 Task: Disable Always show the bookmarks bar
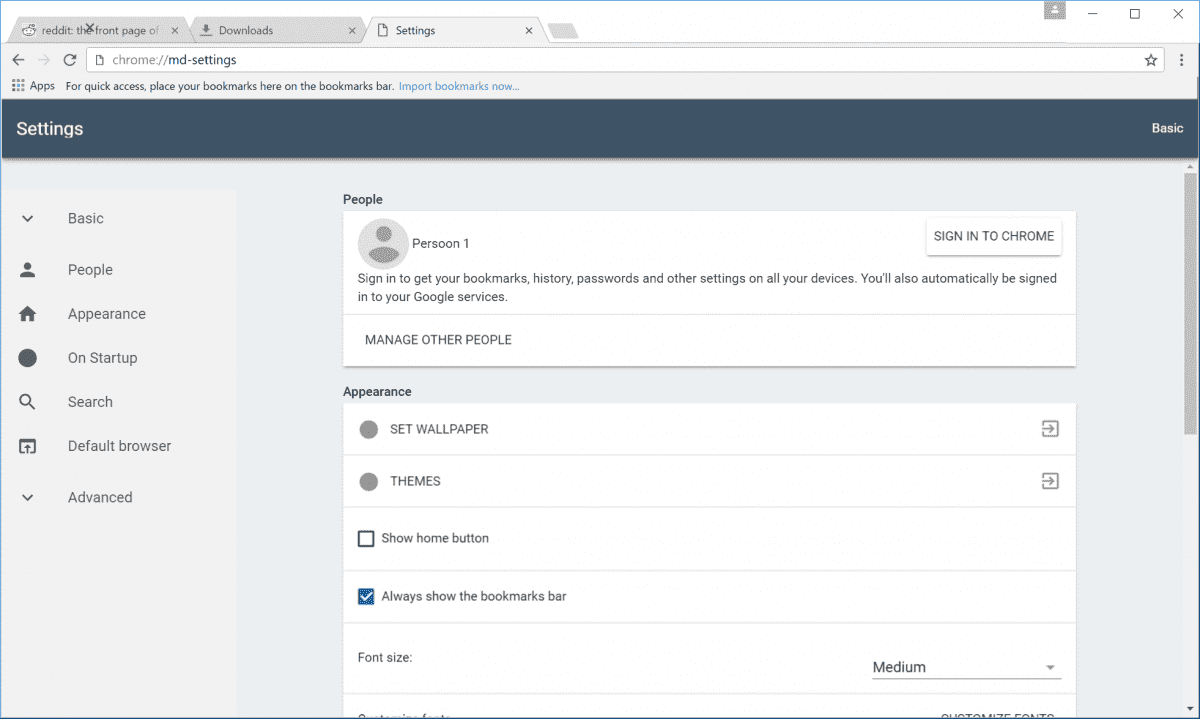pos(366,595)
